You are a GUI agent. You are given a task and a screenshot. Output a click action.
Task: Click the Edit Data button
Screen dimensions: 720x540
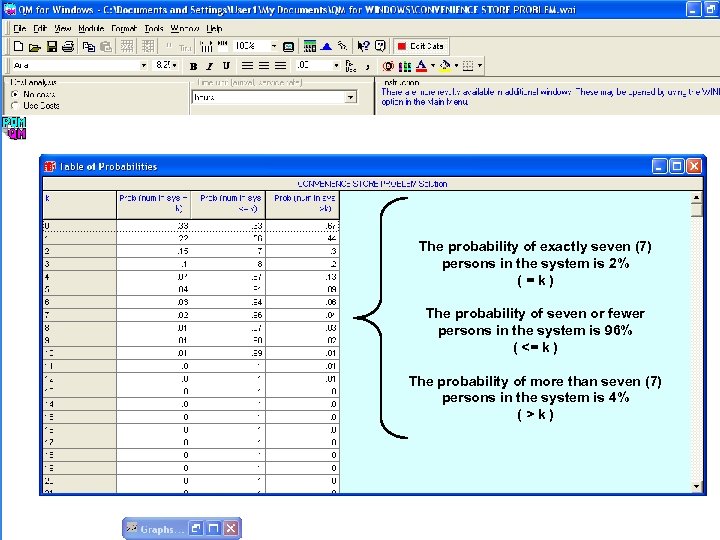tap(421, 46)
